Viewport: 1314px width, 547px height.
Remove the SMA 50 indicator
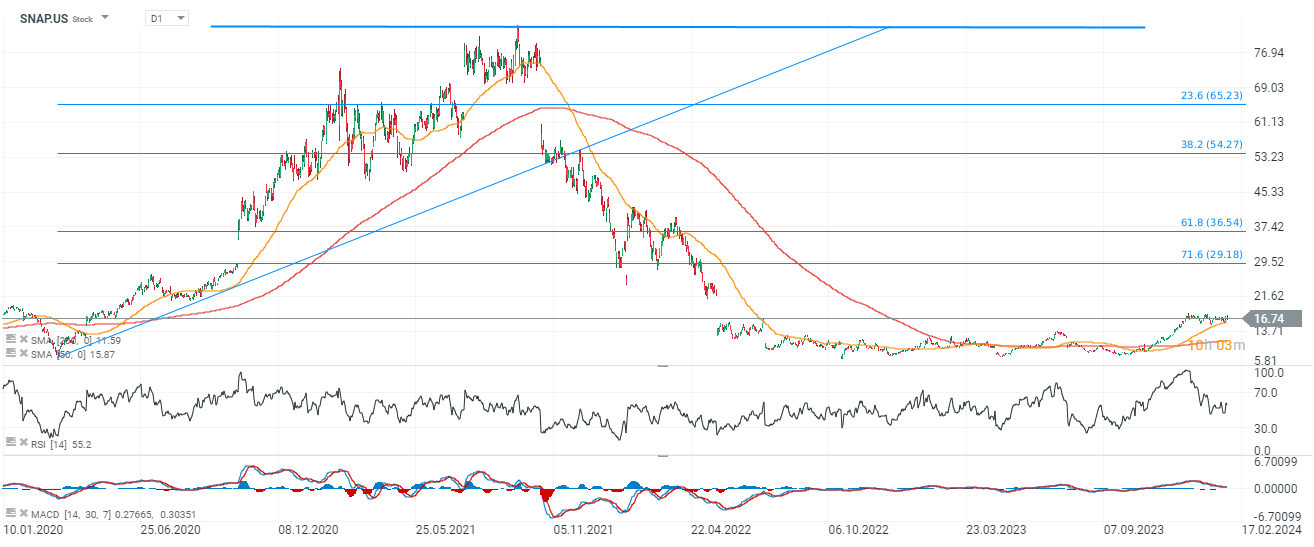[23, 353]
